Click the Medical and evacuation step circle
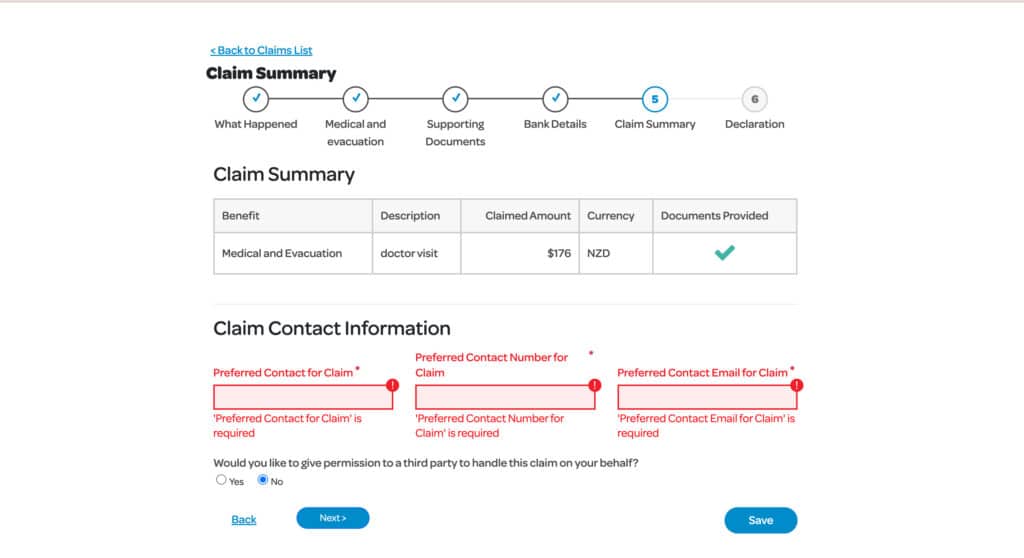The height and width of the screenshot is (558, 1024). [356, 99]
